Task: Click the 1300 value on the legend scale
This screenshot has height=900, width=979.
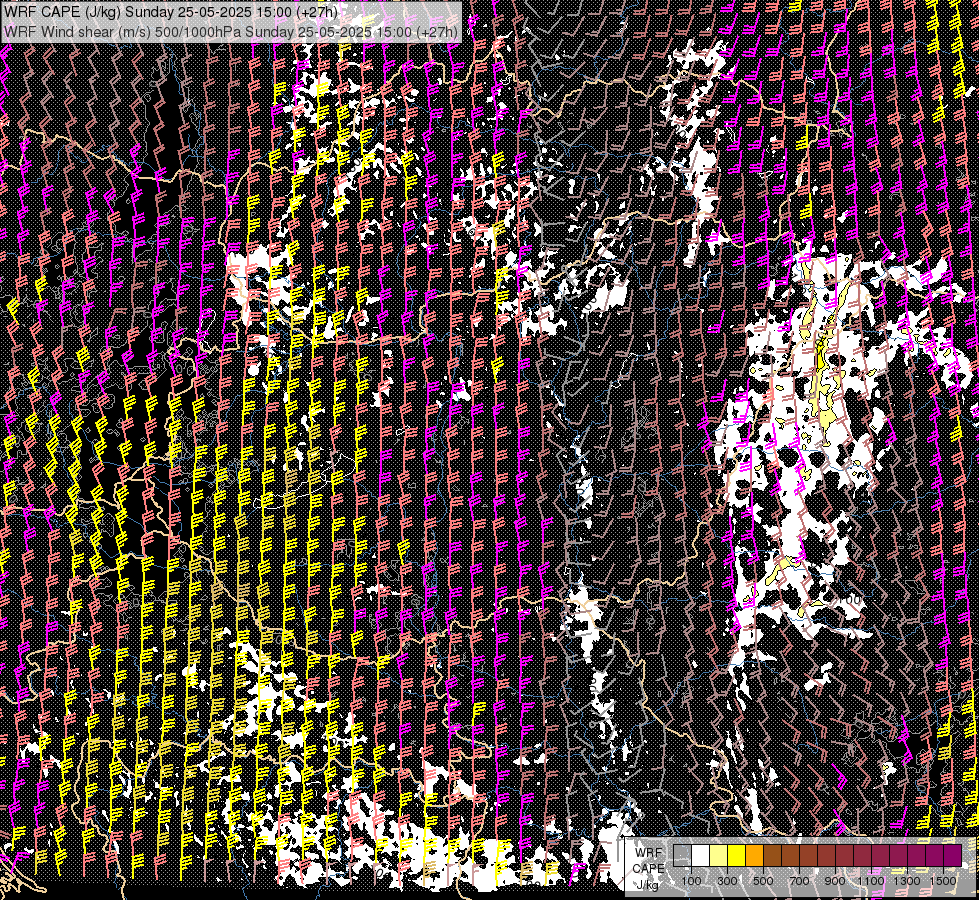Action: click(907, 881)
